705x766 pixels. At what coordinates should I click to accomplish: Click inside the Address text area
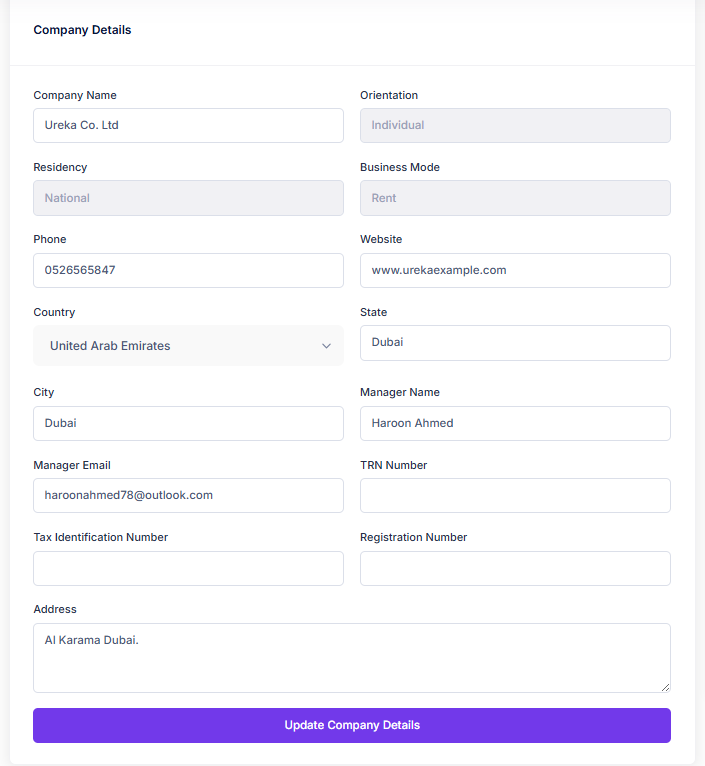pyautogui.click(x=352, y=658)
